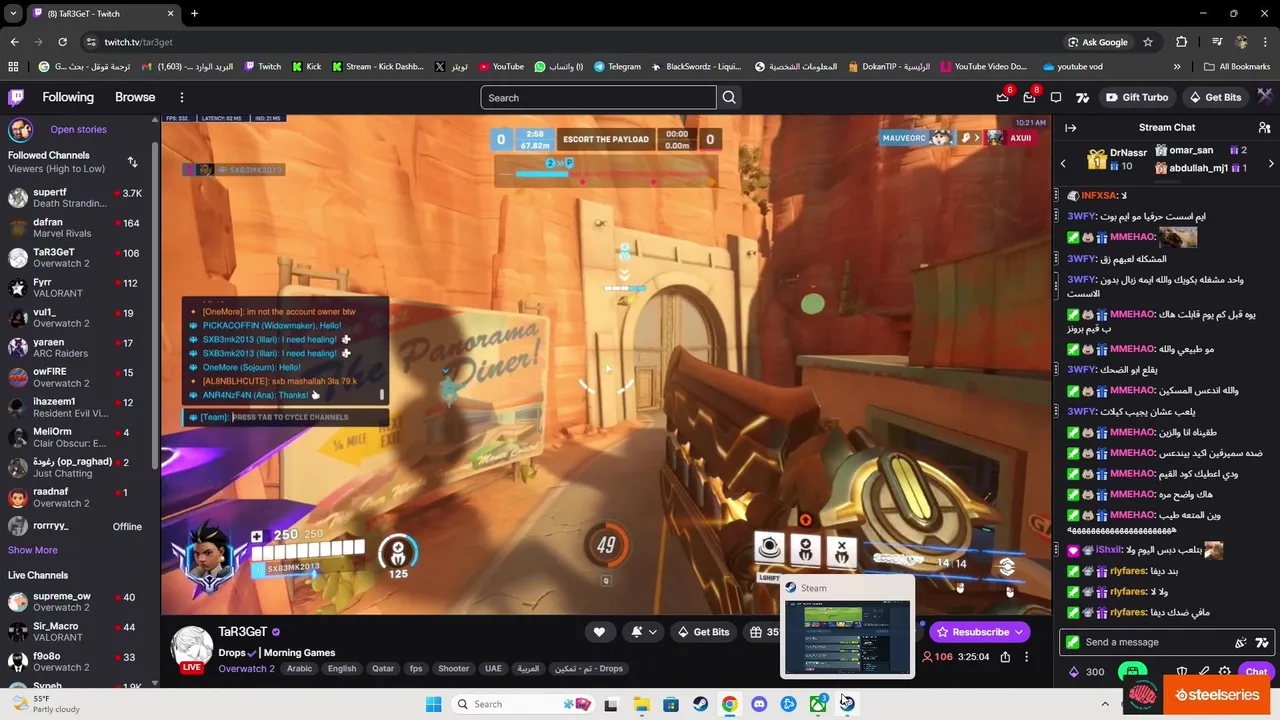Click the browser address bar URL

coord(138,42)
